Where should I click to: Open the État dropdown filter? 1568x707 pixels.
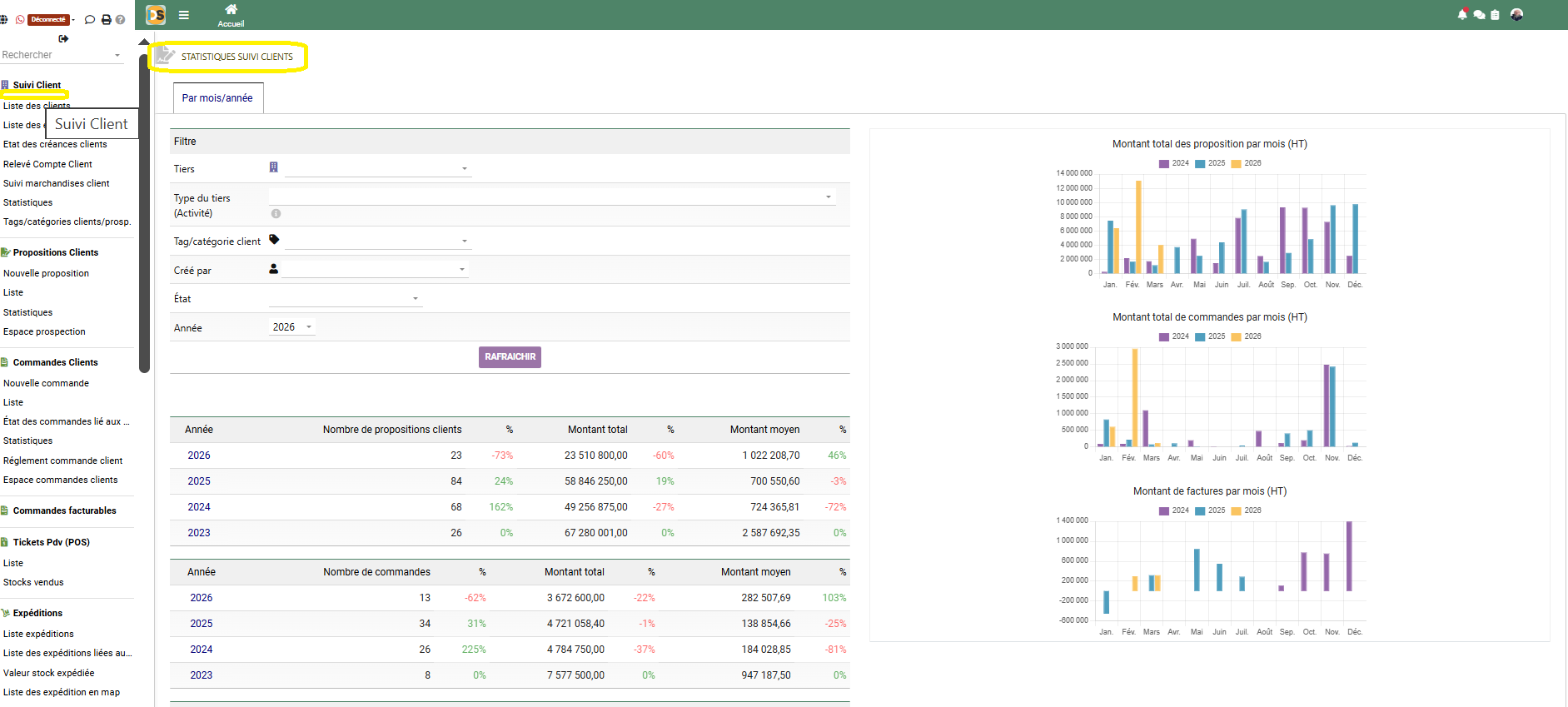(346, 298)
